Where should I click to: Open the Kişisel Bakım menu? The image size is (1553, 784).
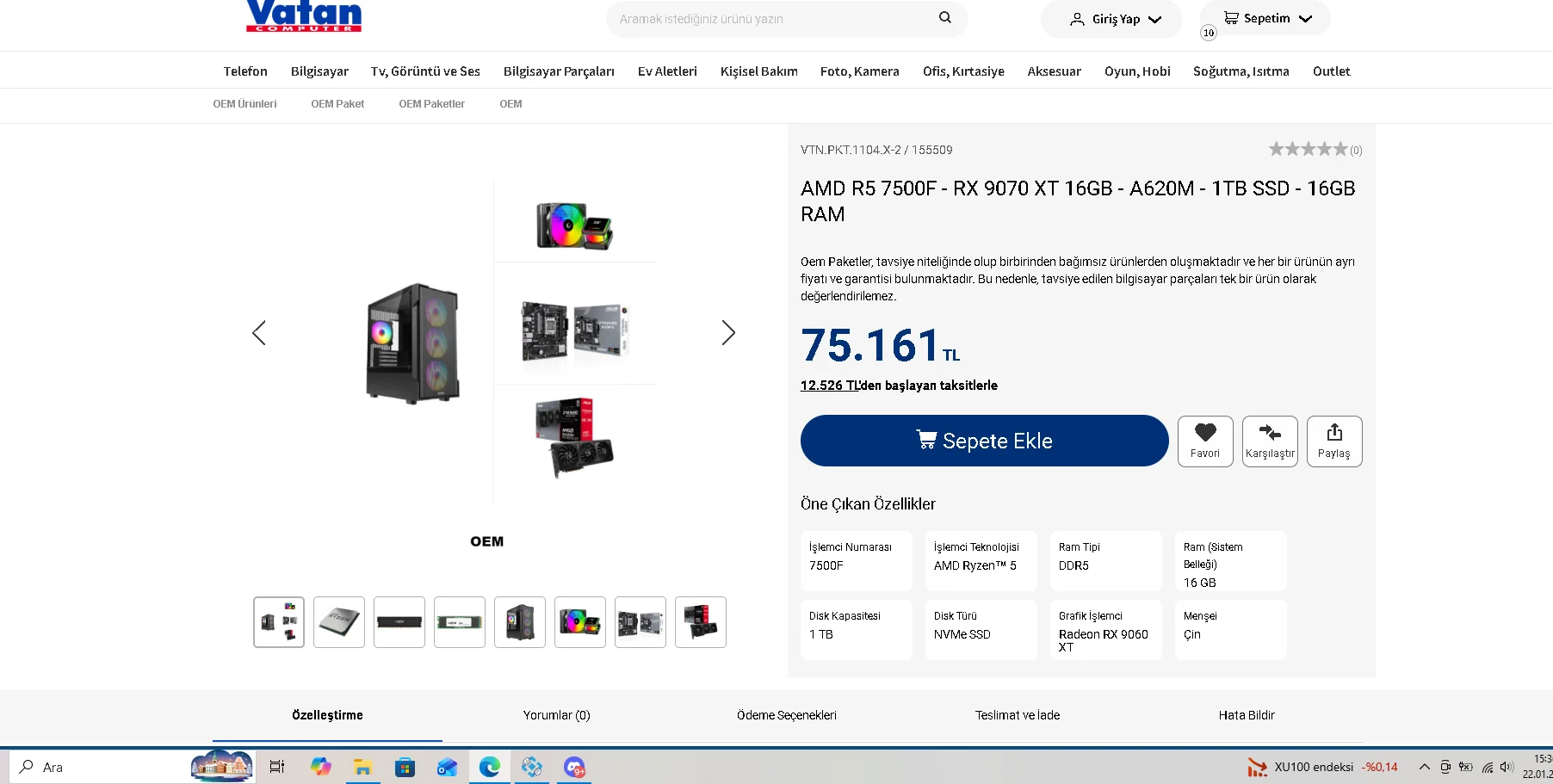pos(758,71)
